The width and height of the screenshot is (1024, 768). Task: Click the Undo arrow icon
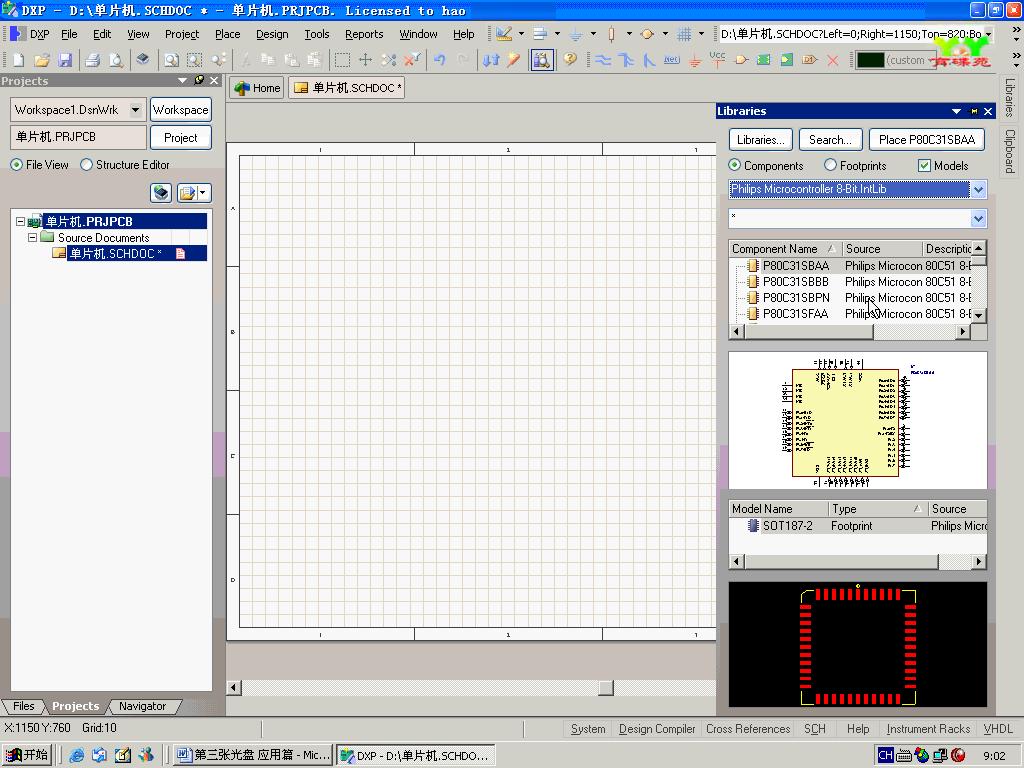pos(440,60)
